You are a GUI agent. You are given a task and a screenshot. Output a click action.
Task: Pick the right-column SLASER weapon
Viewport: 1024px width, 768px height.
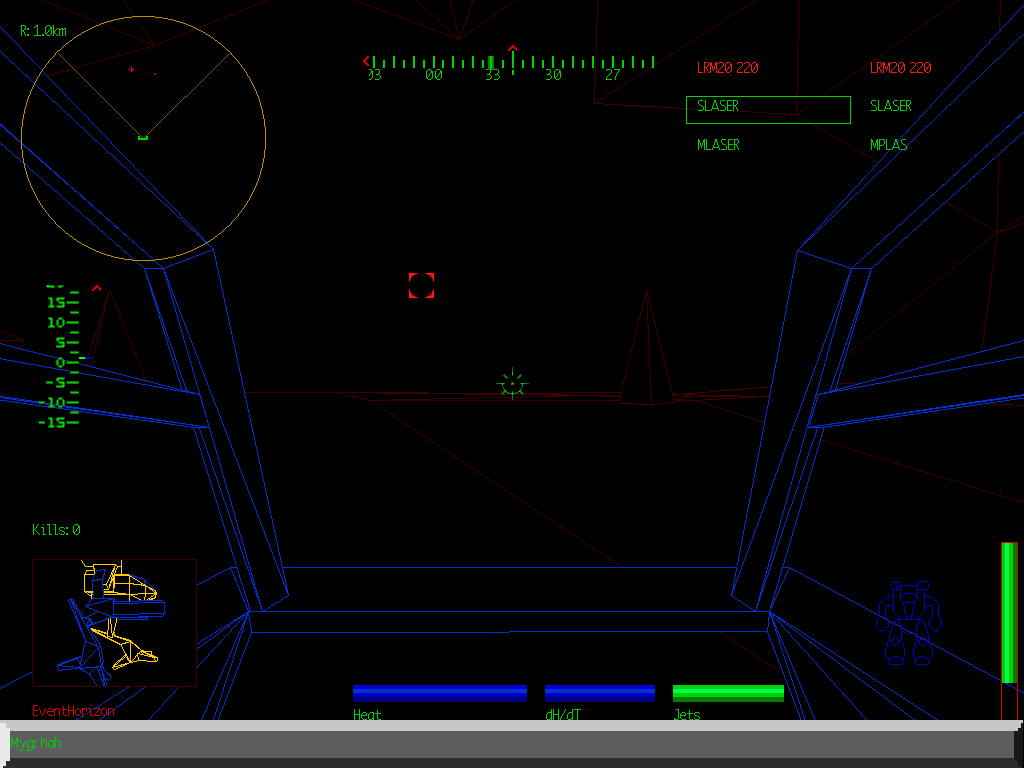point(890,106)
